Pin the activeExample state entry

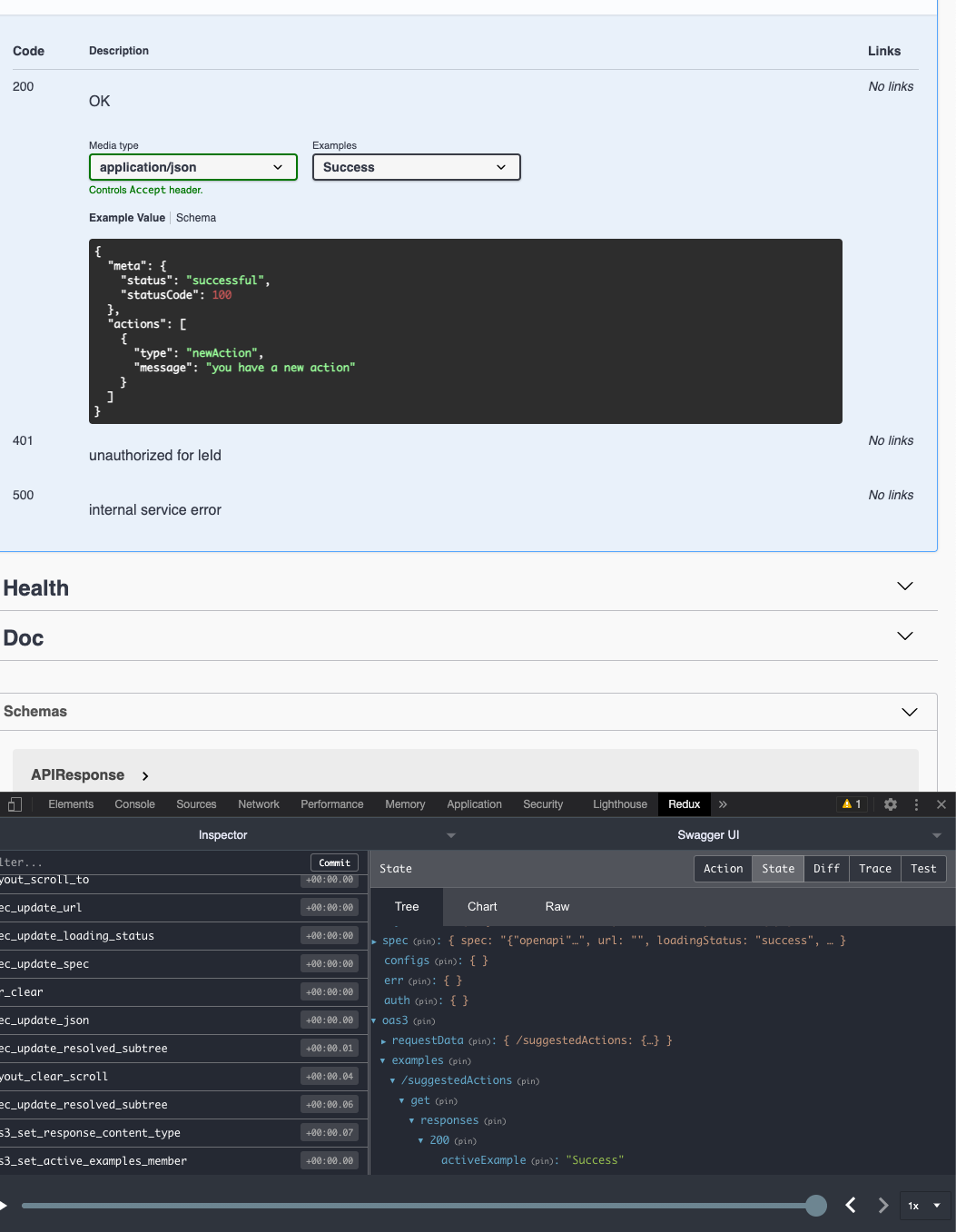[x=541, y=1160]
